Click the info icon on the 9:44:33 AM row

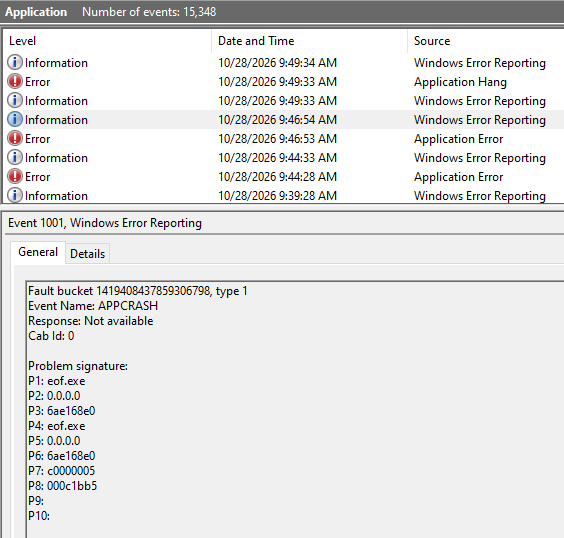pyautogui.click(x=15, y=158)
